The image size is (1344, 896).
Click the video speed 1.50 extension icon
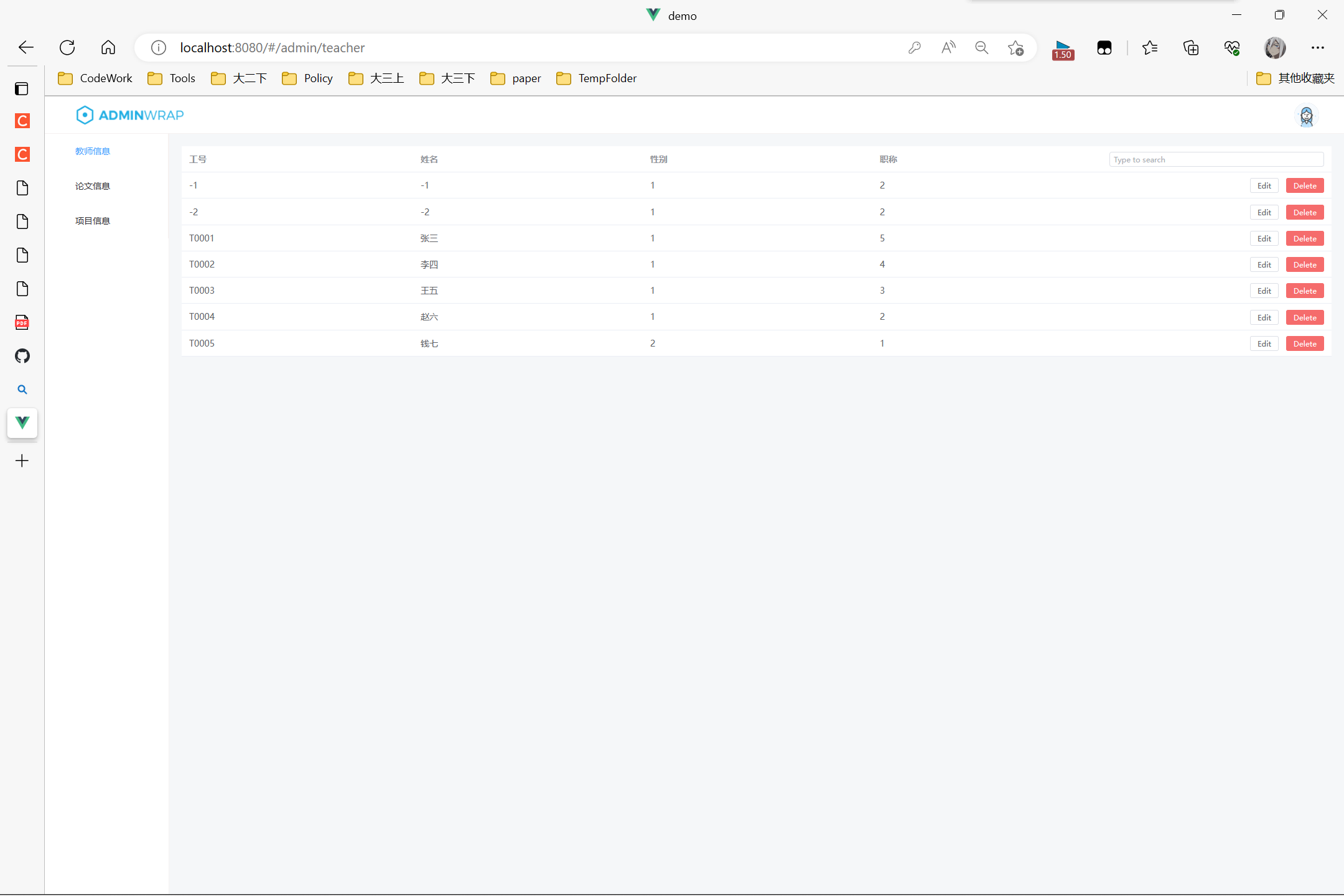tap(1063, 49)
